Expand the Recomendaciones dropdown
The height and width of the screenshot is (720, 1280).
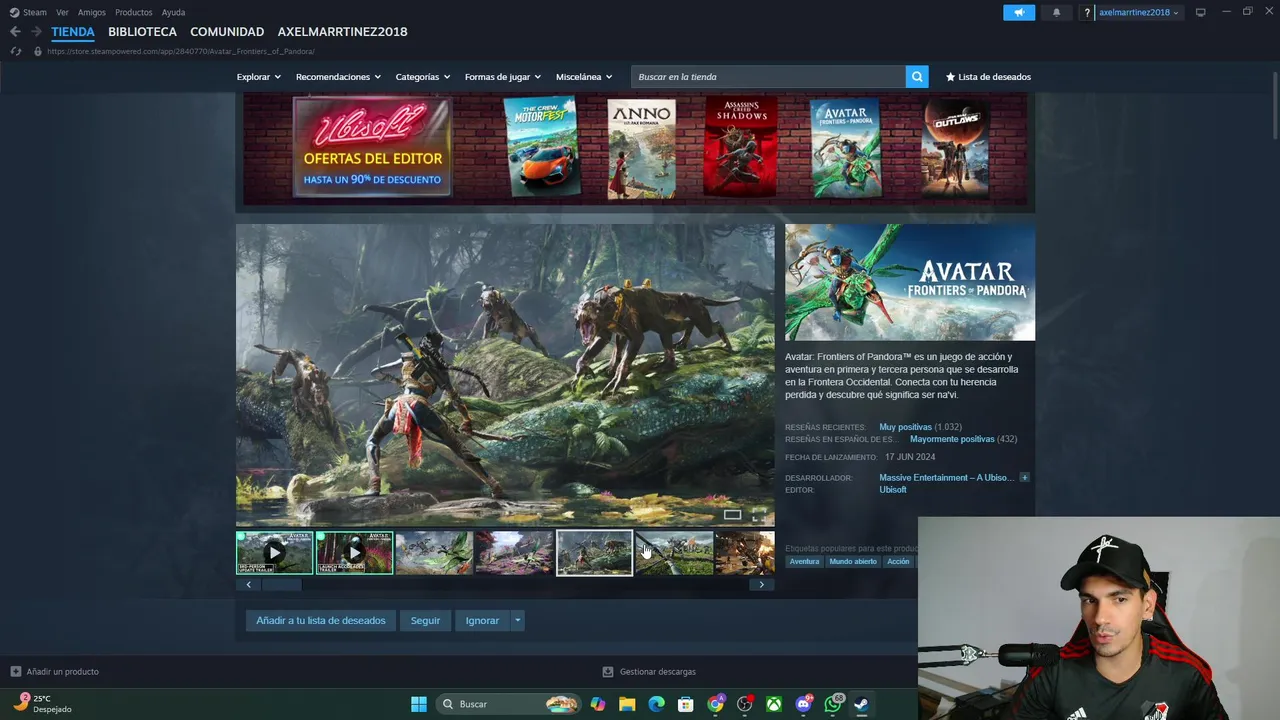338,77
